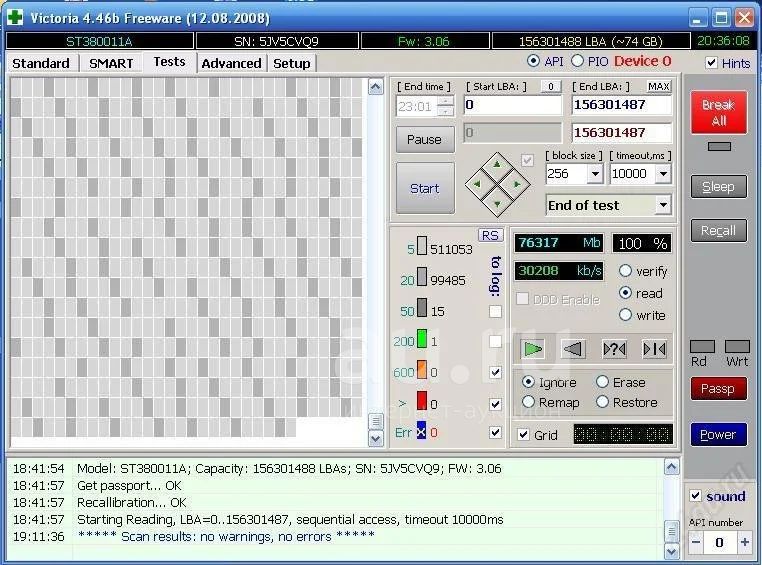Select the API mode radio button

tap(533, 61)
